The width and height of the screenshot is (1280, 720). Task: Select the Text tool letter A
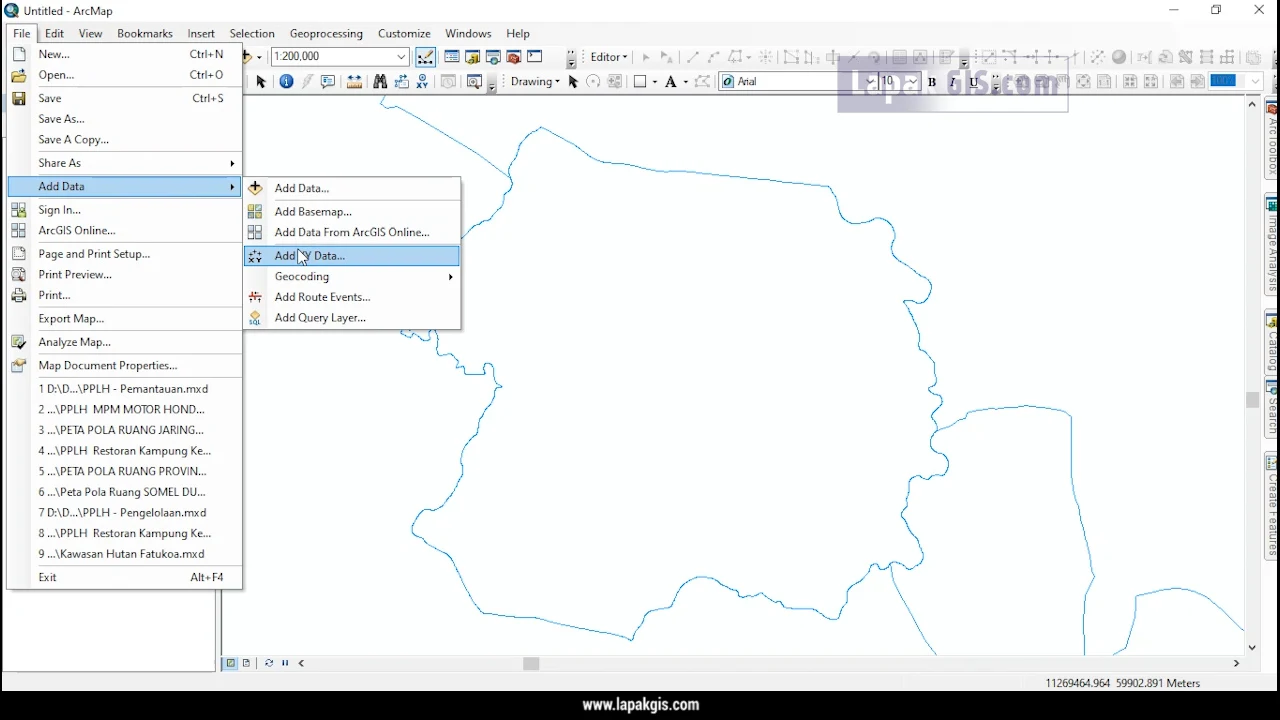[670, 82]
